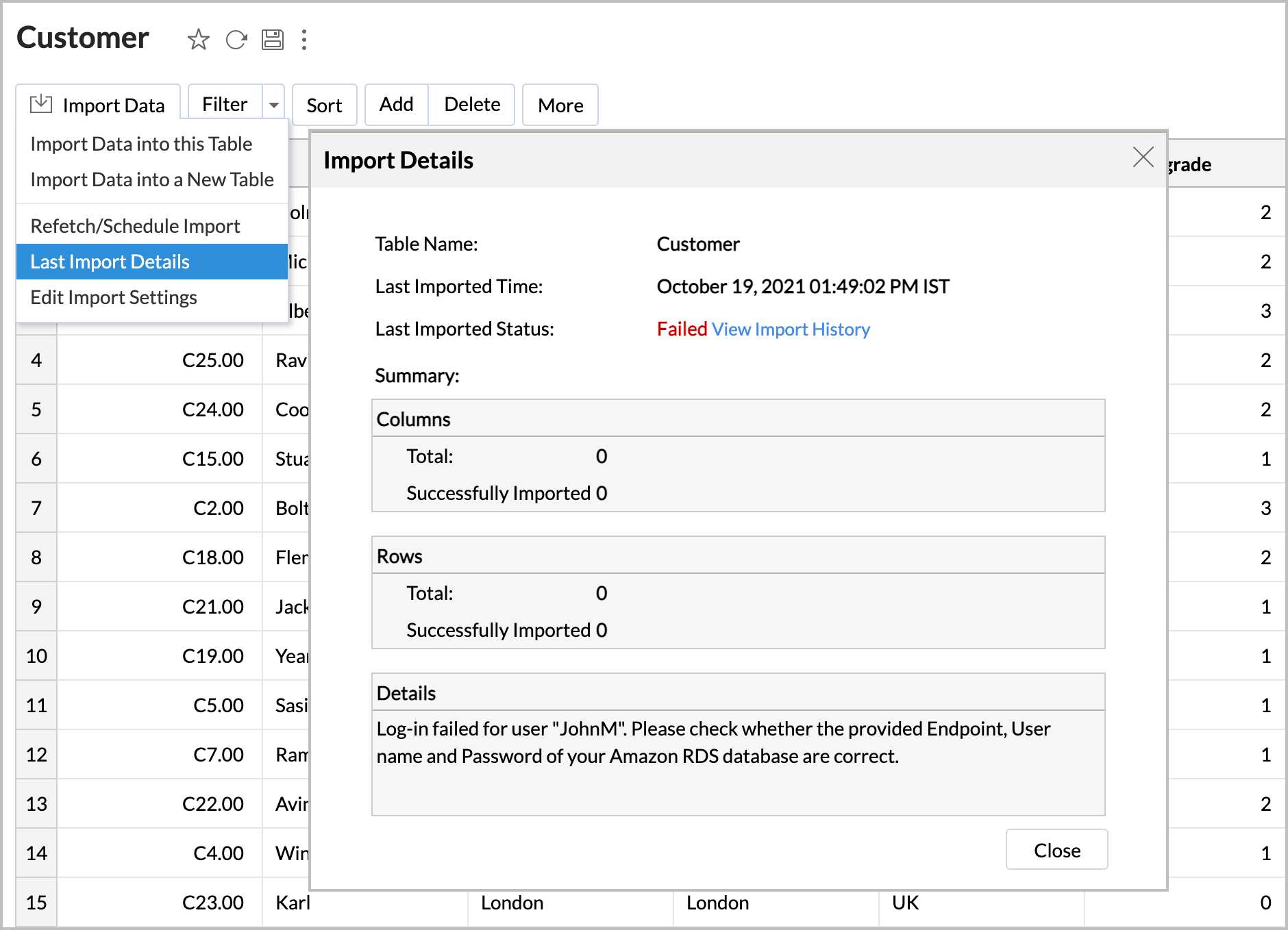The height and width of the screenshot is (930, 1288).
Task: Select row number 8
Action: (36, 557)
